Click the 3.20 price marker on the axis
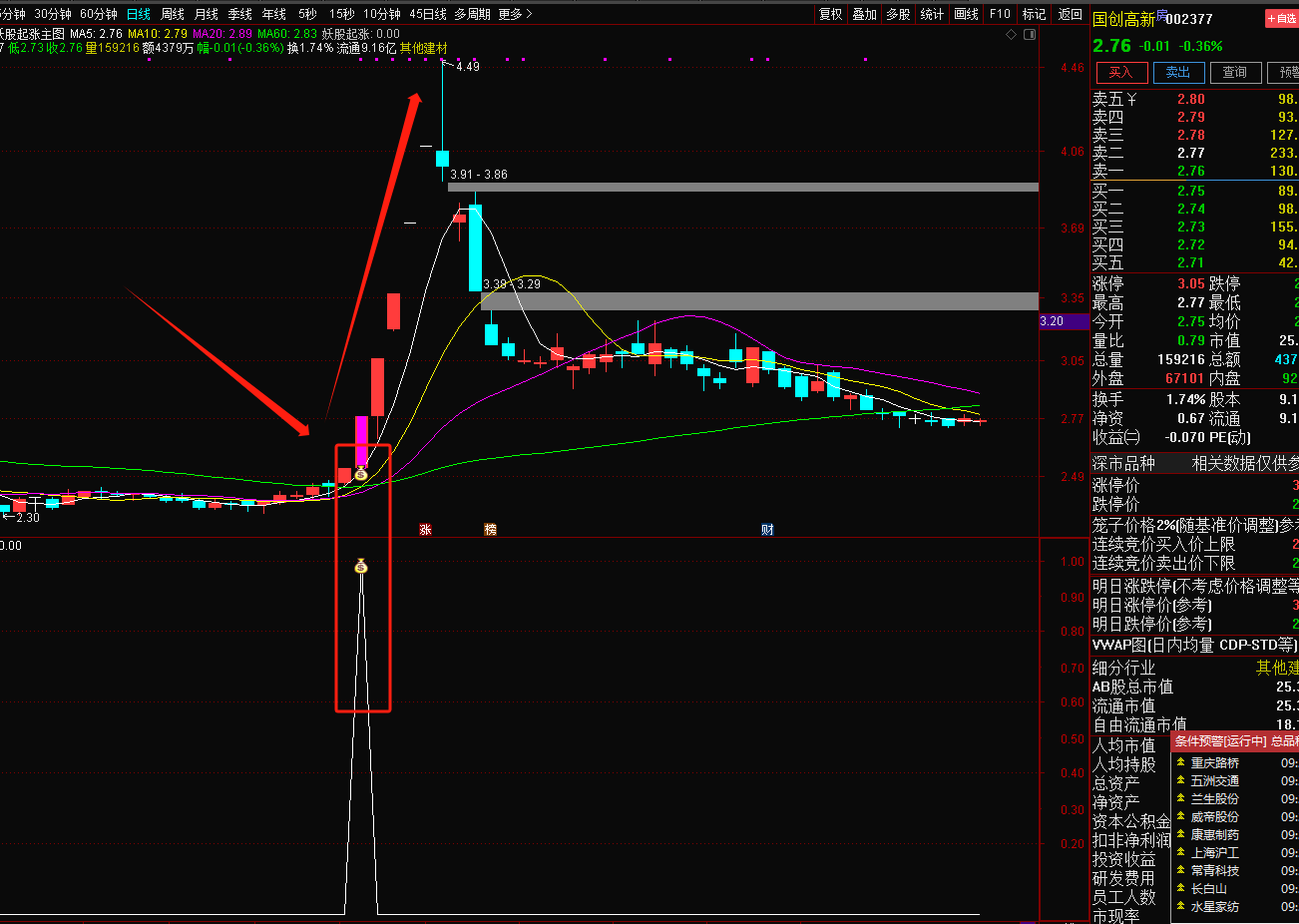1299x924 pixels. (x=1052, y=321)
